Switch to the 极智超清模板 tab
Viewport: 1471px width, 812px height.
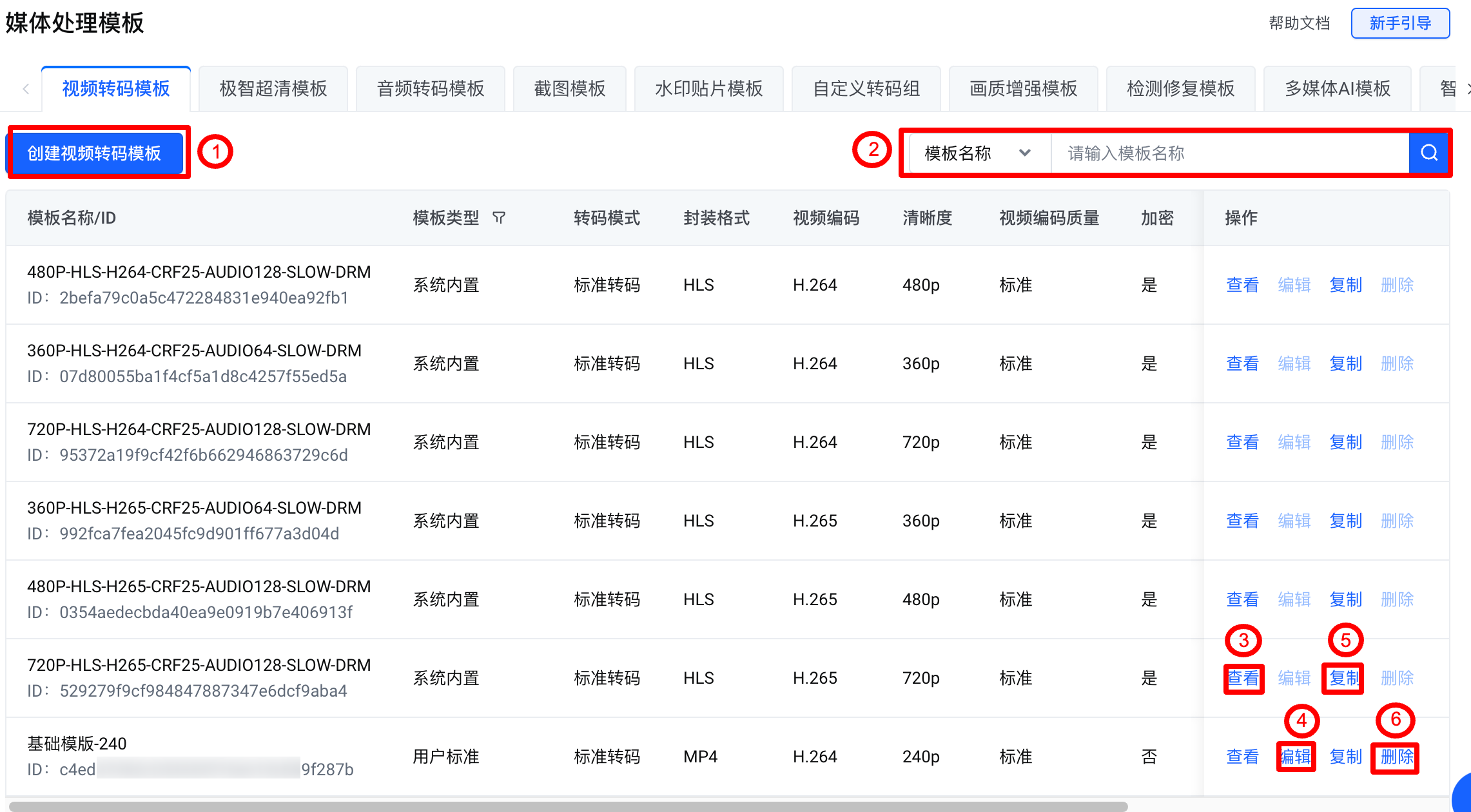(x=273, y=88)
